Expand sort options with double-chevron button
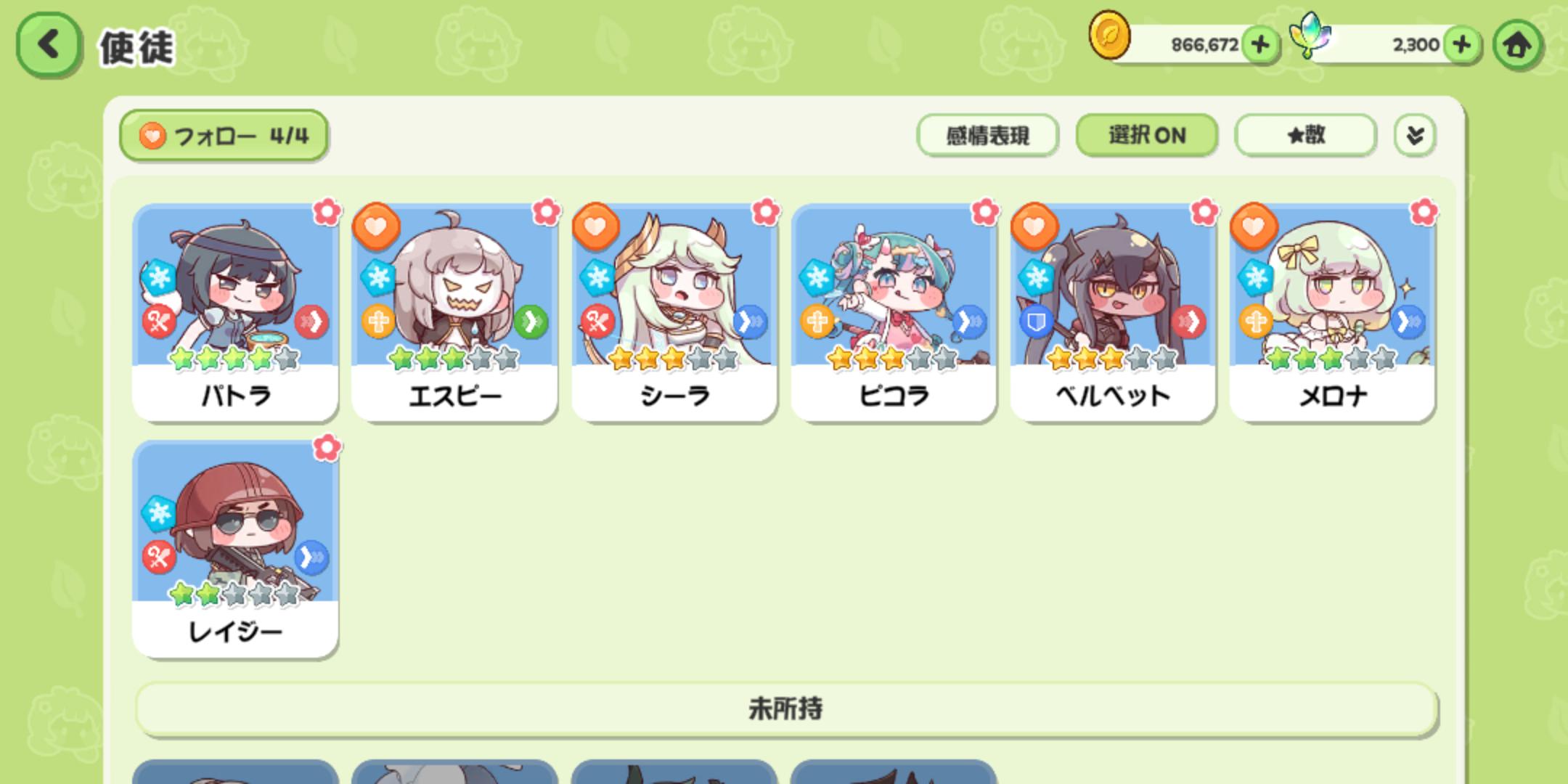 tap(1414, 135)
